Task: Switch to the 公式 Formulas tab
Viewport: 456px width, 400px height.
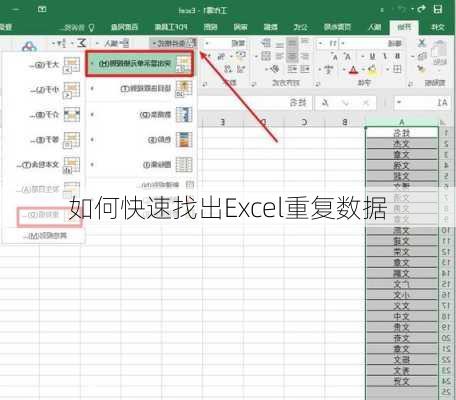Action: click(x=301, y=27)
